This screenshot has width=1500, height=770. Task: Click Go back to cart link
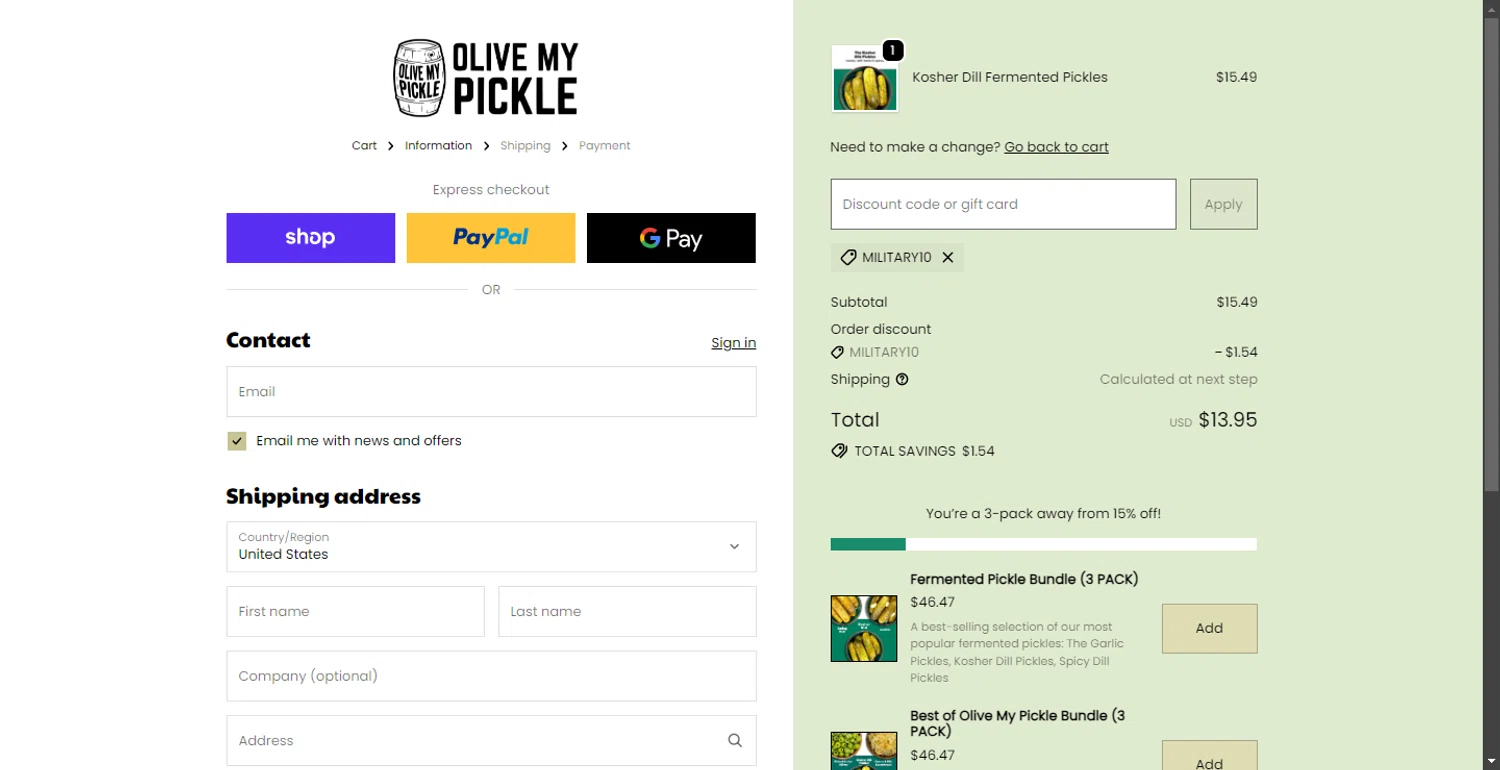tap(1056, 147)
